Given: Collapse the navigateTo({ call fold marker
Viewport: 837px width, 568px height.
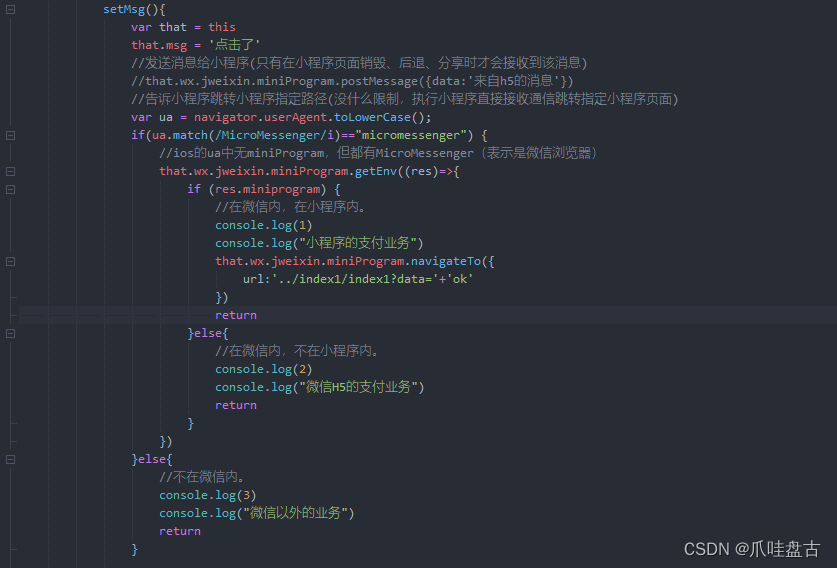Looking at the screenshot, I should 10,262.
